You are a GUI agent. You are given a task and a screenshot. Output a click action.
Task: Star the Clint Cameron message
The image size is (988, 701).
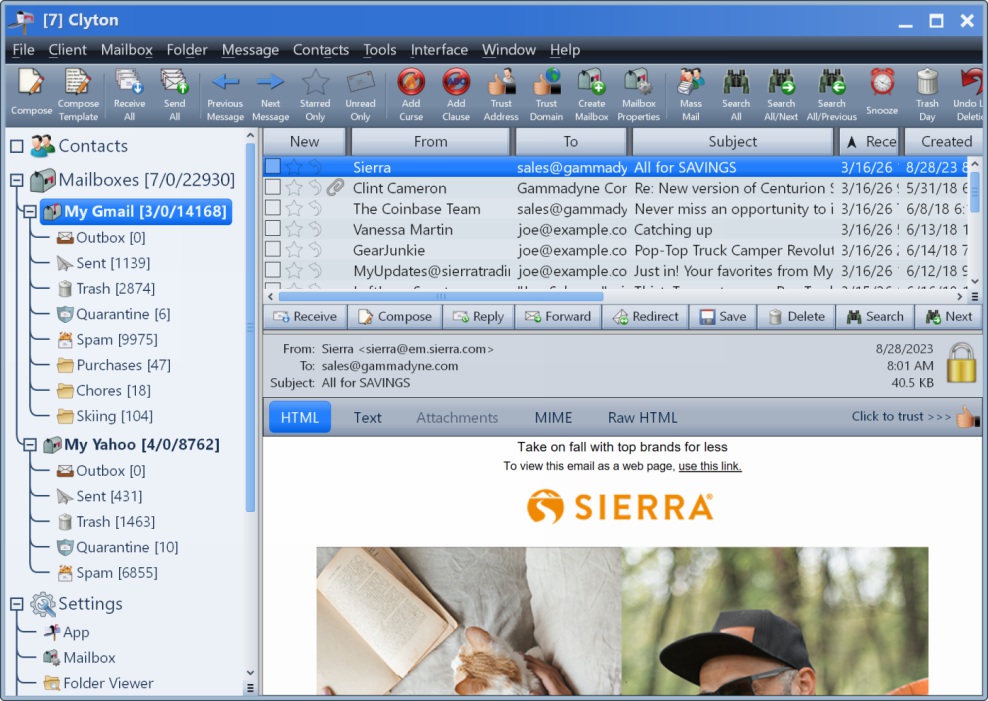[294, 188]
